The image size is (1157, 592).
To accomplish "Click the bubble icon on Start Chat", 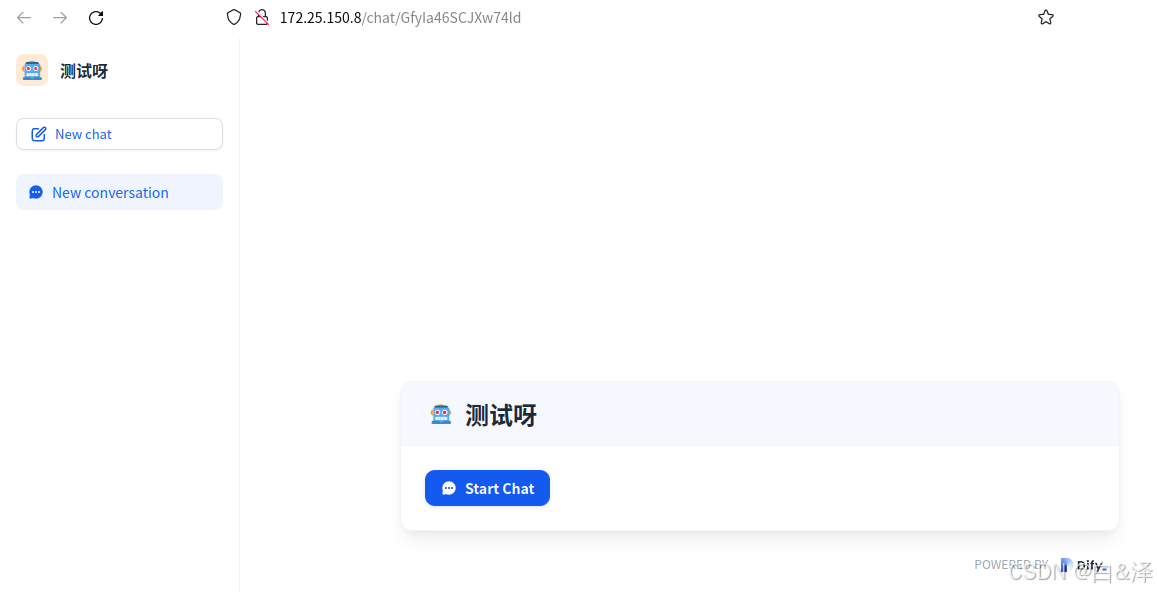I will click(x=449, y=489).
